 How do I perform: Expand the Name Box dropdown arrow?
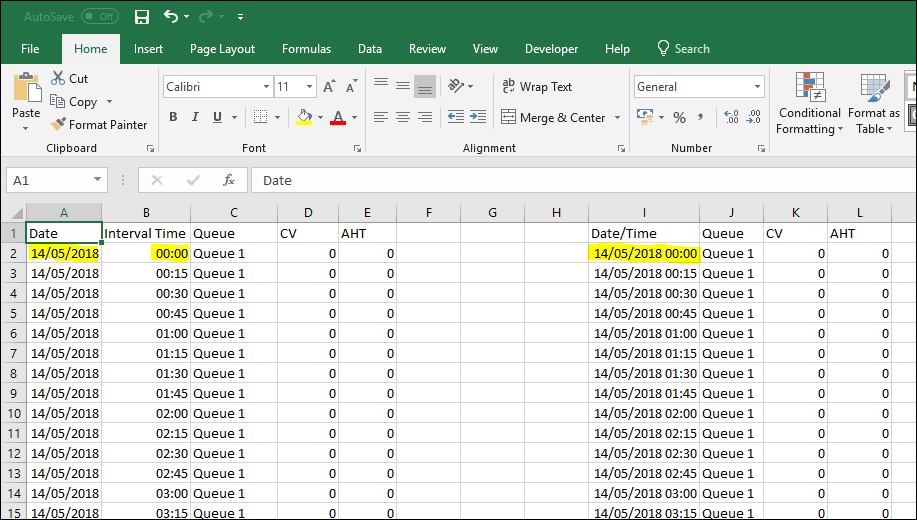click(97, 180)
